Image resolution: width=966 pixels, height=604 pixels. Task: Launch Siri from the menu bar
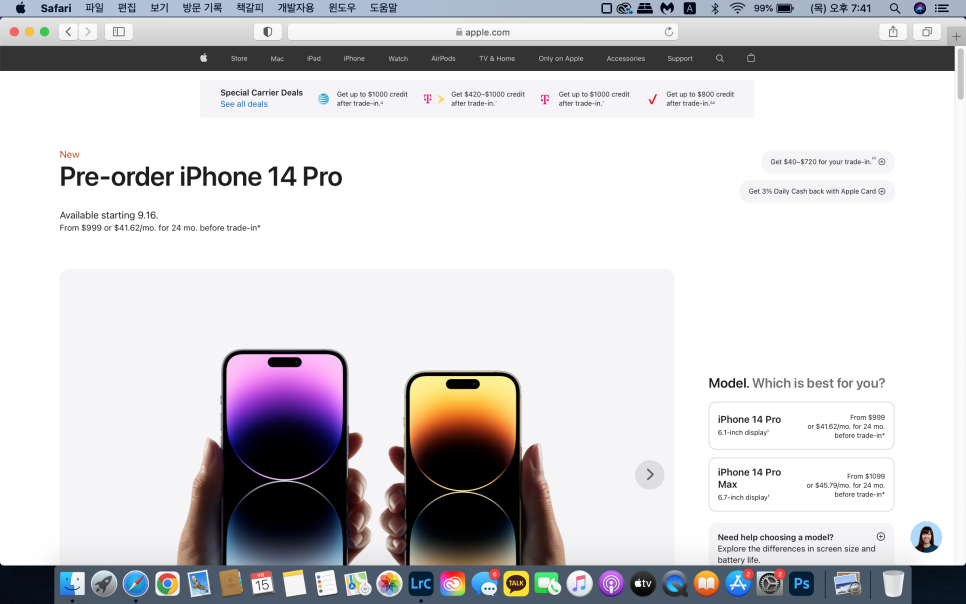click(920, 8)
